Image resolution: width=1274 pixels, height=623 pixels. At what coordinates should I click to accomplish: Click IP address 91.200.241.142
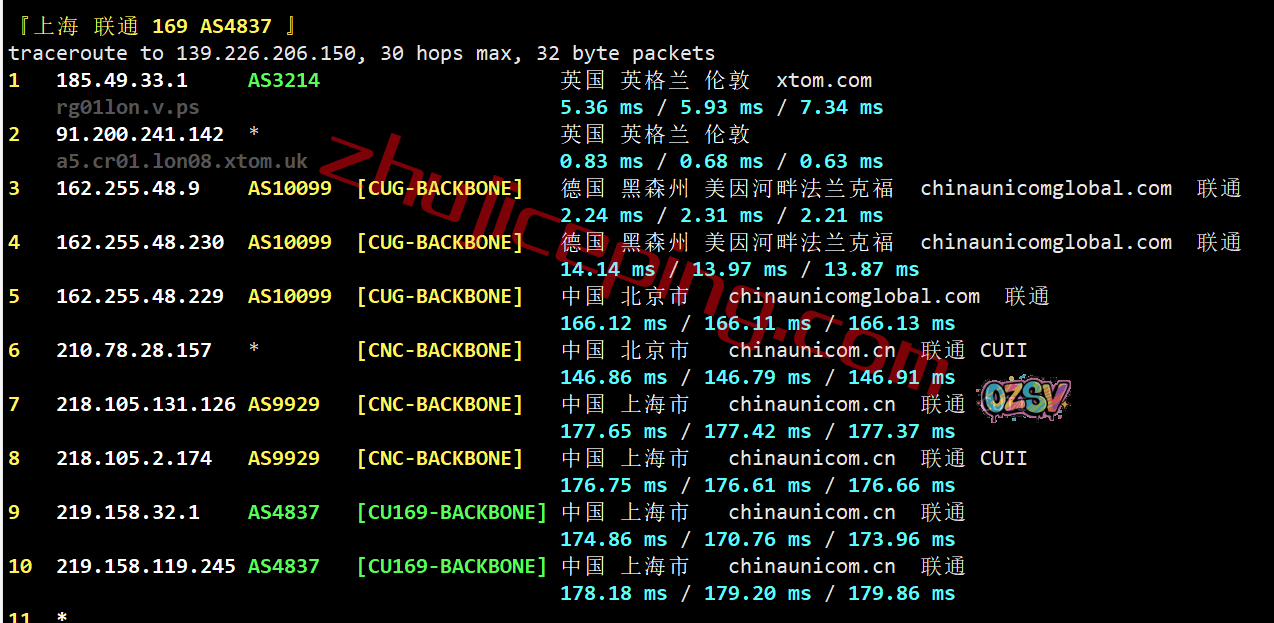click(139, 134)
